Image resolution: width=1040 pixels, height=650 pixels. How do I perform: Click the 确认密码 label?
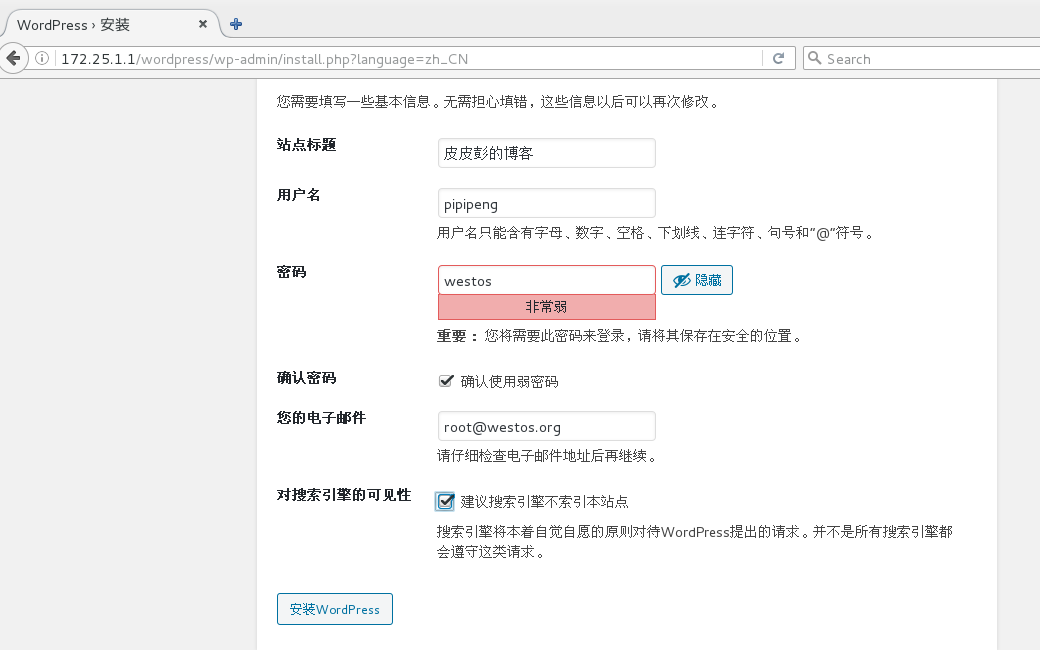(306, 378)
